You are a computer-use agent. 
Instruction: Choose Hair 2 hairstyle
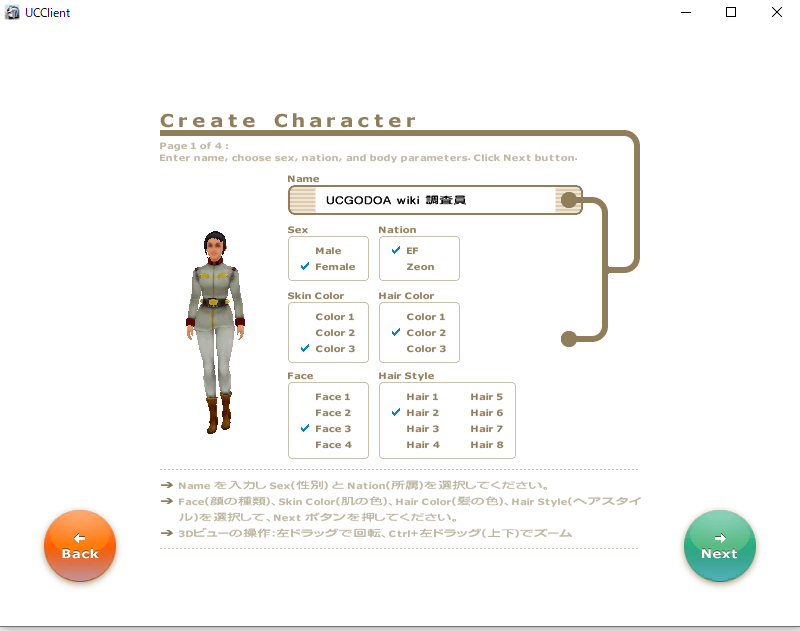422,412
